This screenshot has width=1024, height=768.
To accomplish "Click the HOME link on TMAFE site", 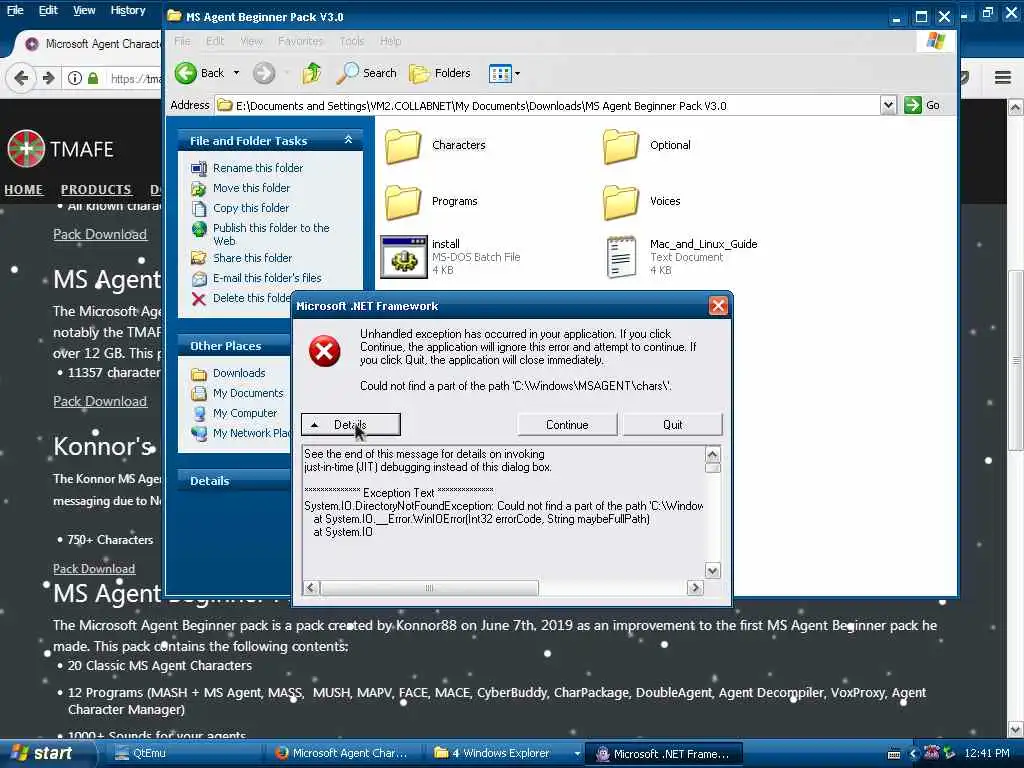I will coord(24,189).
